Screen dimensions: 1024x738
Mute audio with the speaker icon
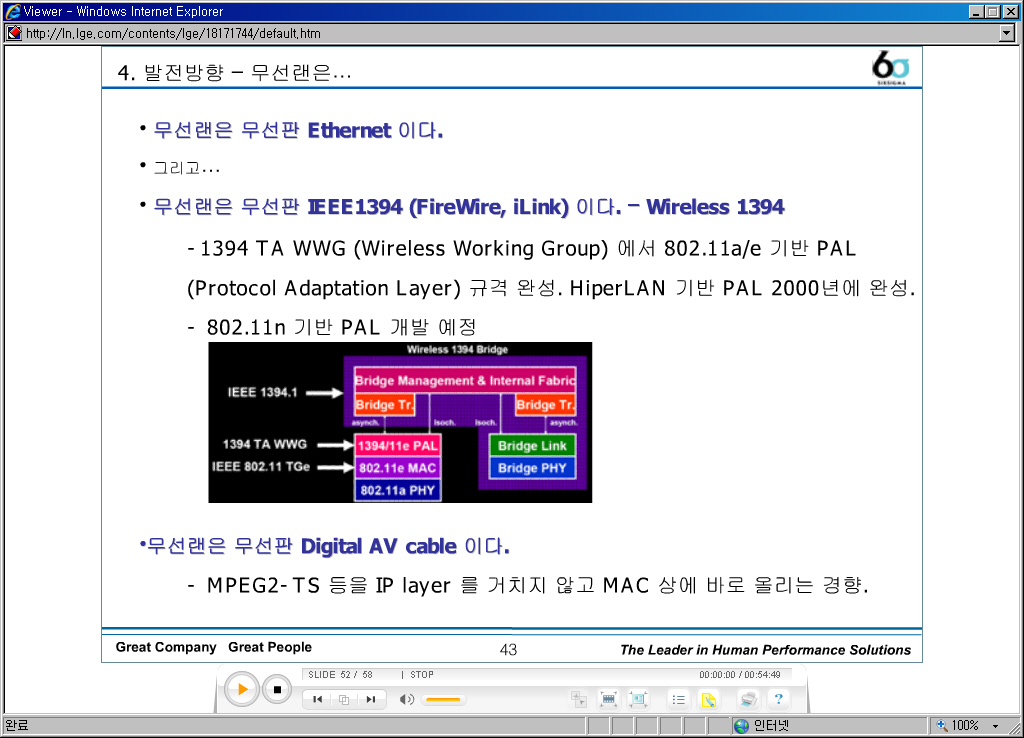click(406, 699)
